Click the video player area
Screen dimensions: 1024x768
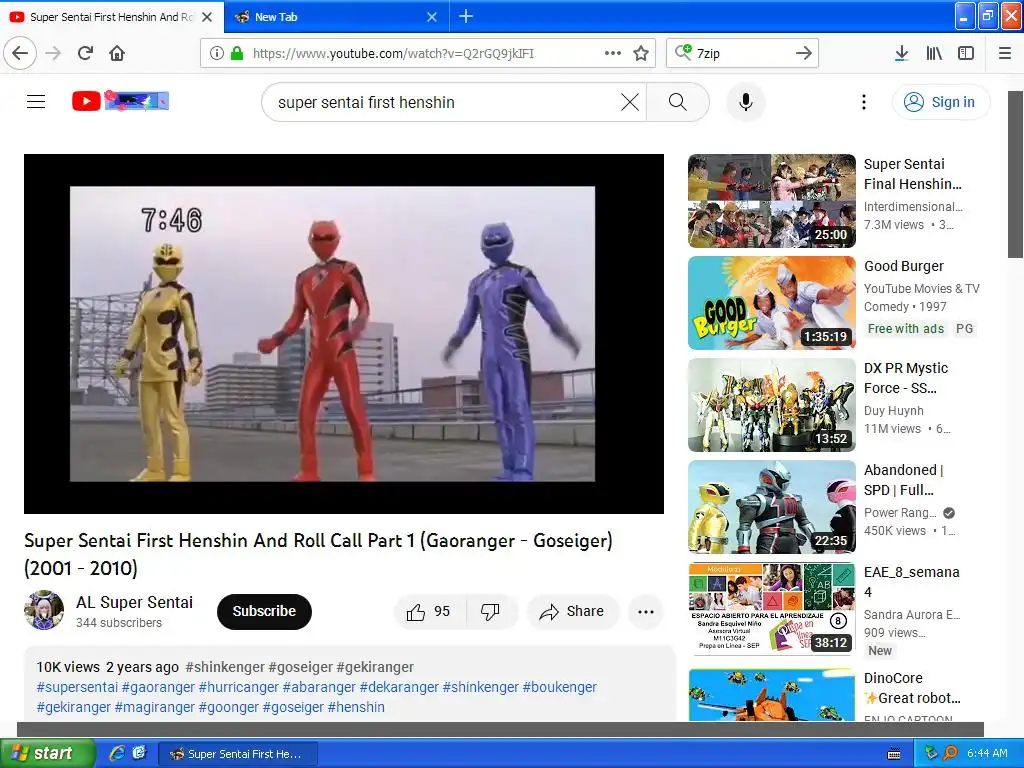coord(344,334)
